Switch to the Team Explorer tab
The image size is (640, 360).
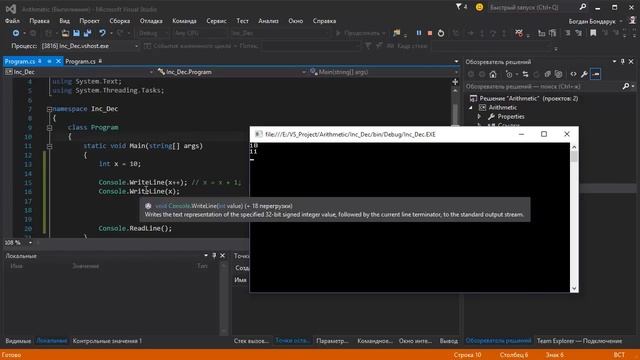[x=579, y=341]
